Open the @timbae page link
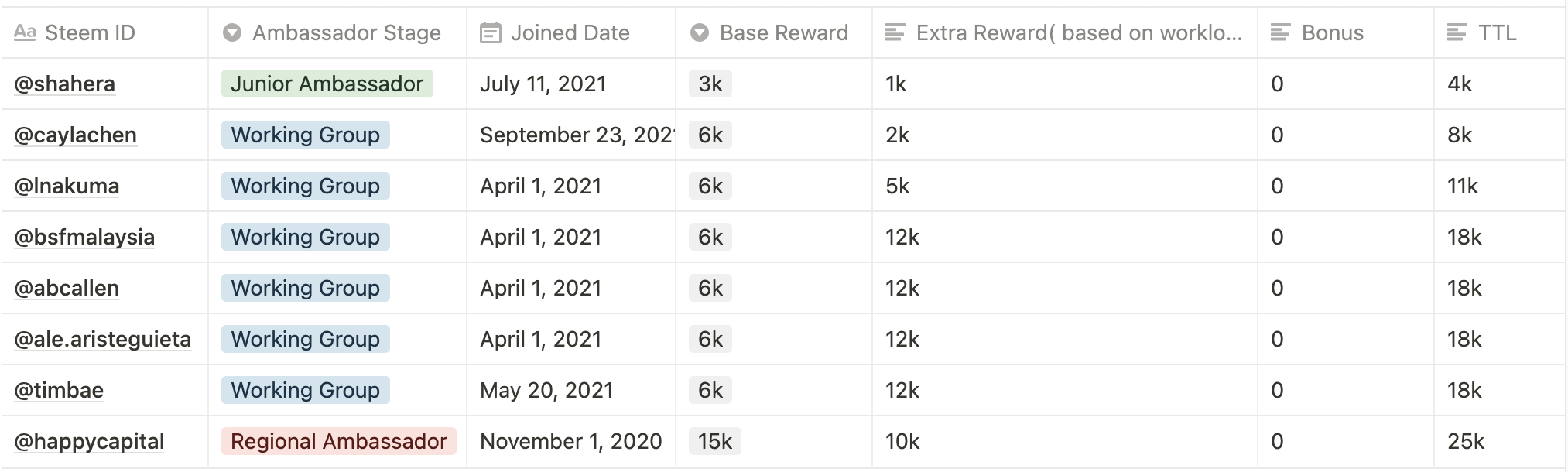The image size is (1568, 472). pyautogui.click(x=59, y=390)
